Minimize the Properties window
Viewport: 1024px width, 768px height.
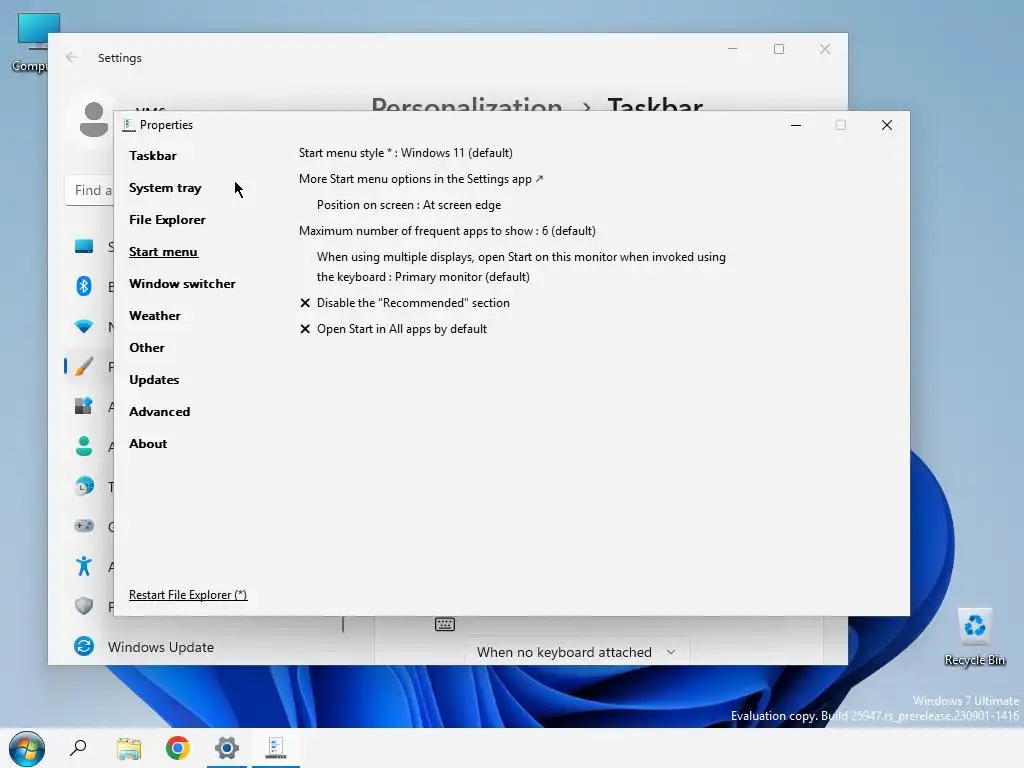coord(795,125)
